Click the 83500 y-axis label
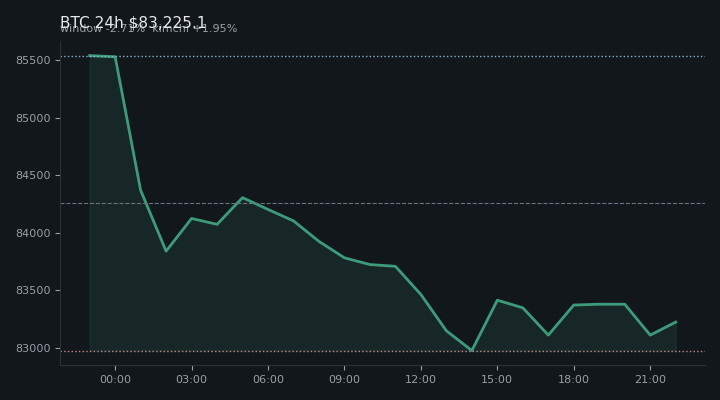 pyautogui.click(x=33, y=291)
